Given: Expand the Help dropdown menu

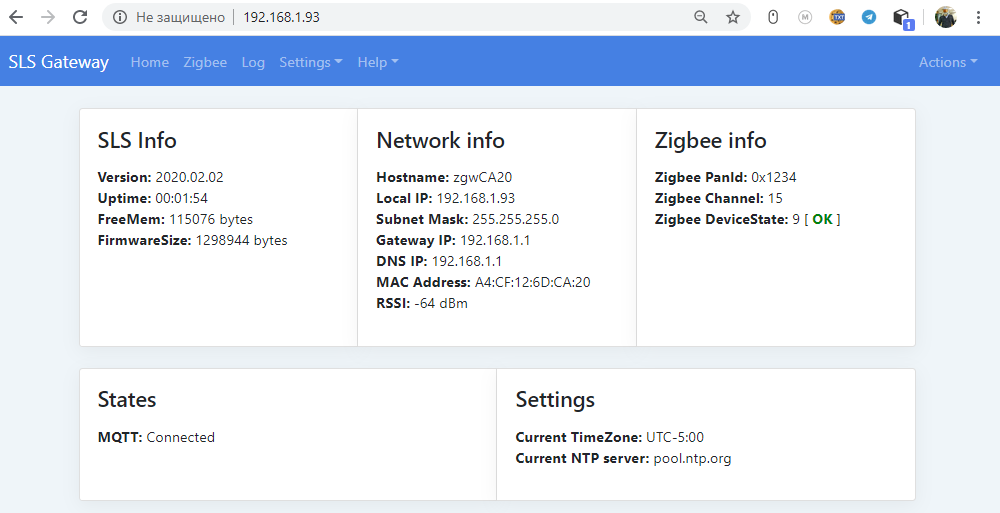Looking at the screenshot, I should 377,62.
